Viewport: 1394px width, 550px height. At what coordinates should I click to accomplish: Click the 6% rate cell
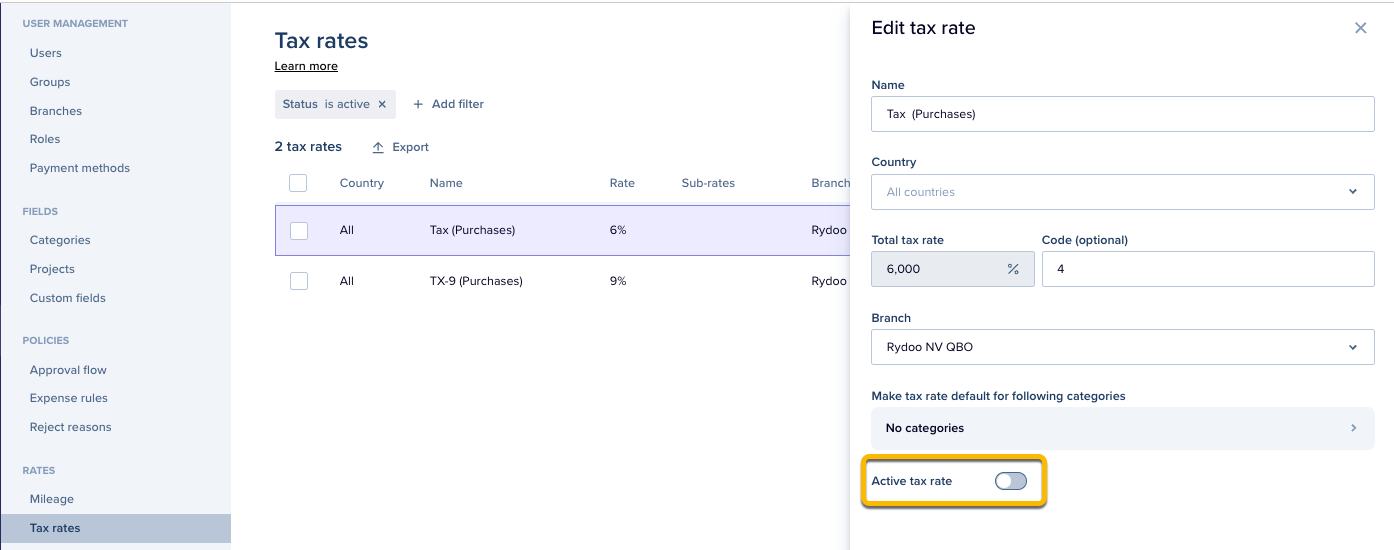[x=618, y=230]
